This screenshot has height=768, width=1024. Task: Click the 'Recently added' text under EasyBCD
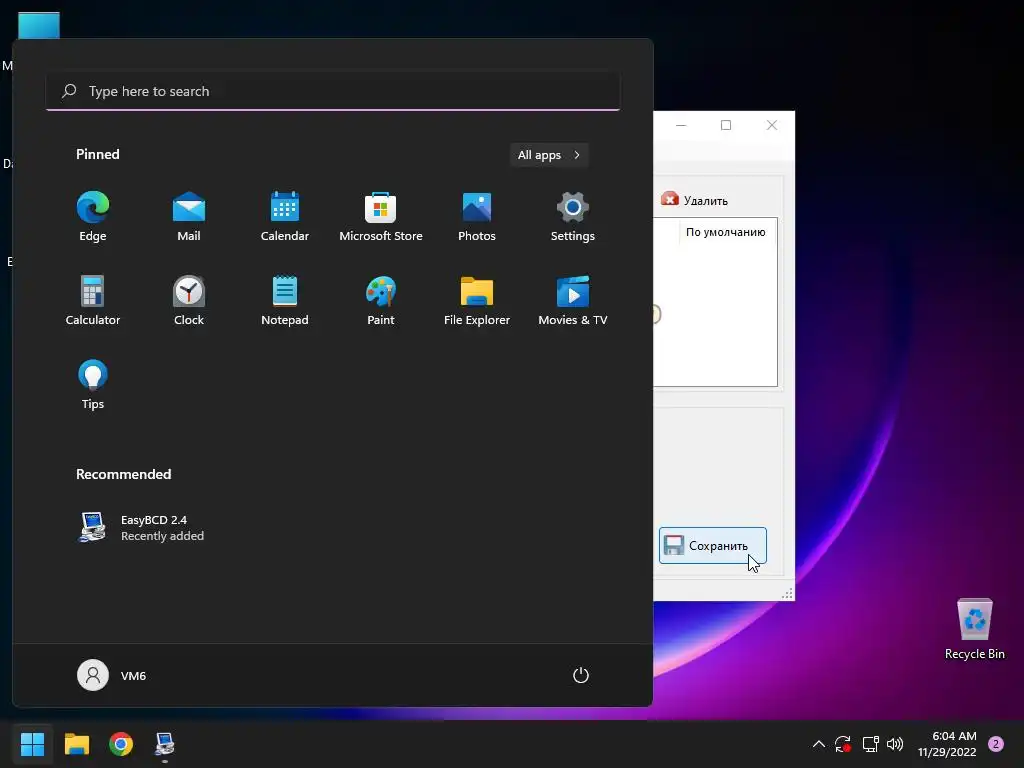click(162, 536)
